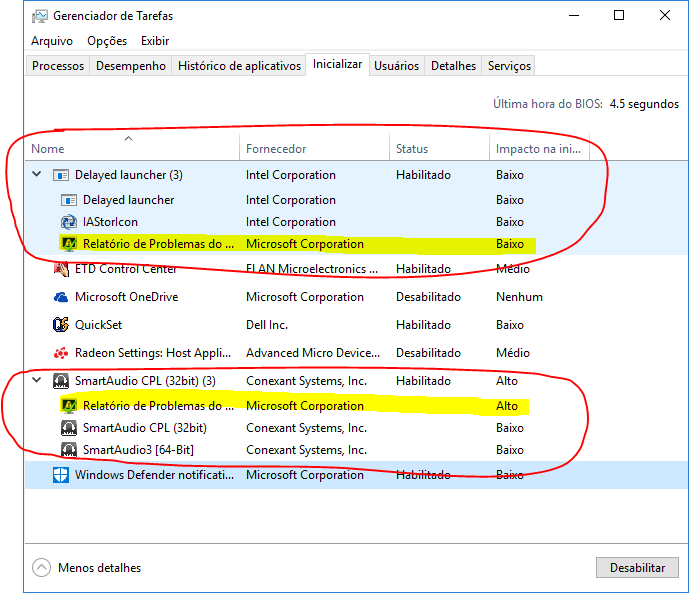This screenshot has height=593, width=689.
Task: Click Intel Corporation vendor of IAStorIcon
Action: (291, 222)
